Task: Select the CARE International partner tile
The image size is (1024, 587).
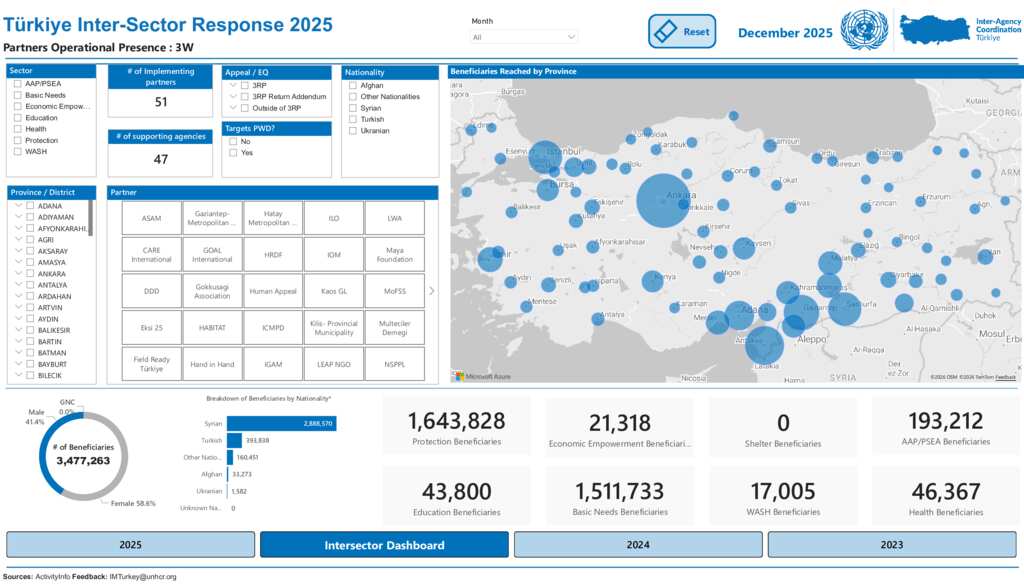Action: pos(151,255)
